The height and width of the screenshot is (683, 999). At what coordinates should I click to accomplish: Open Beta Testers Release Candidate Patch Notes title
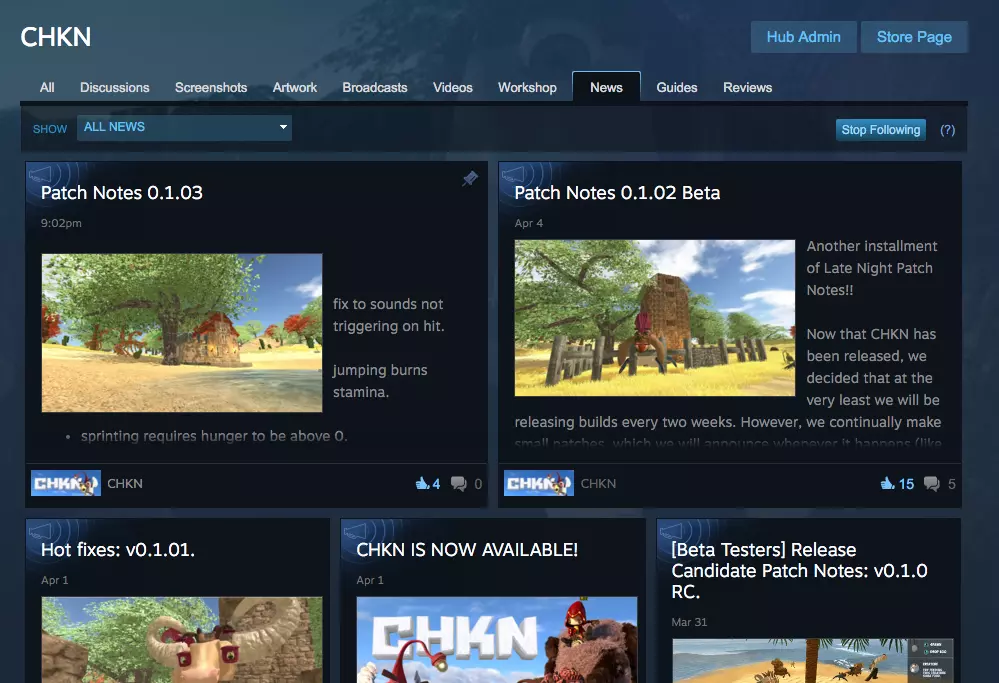pos(800,570)
